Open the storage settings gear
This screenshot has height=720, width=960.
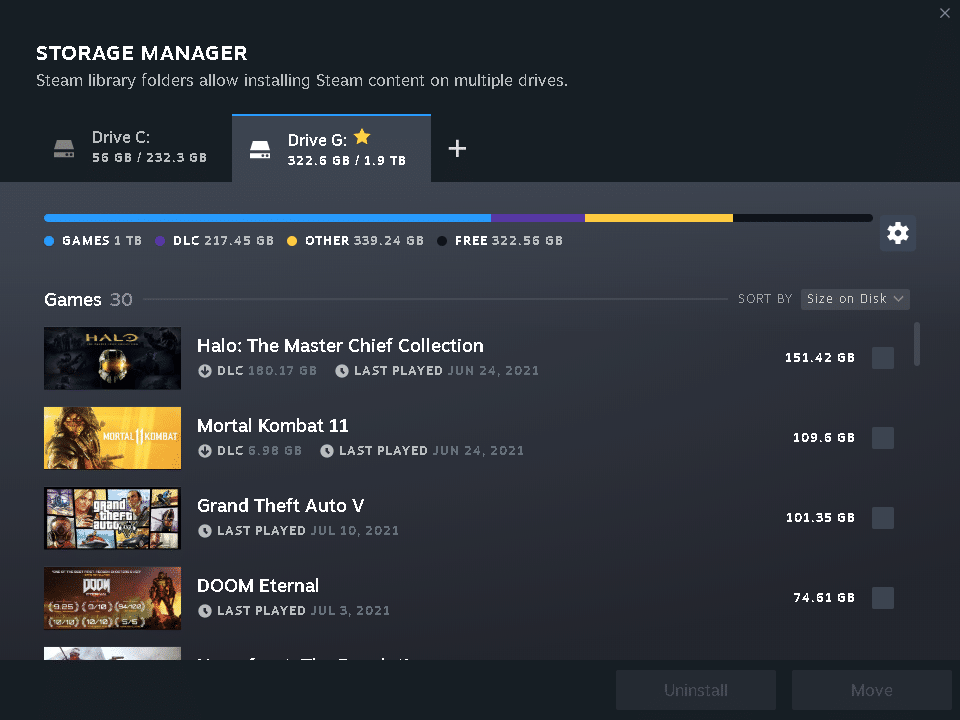pos(898,233)
